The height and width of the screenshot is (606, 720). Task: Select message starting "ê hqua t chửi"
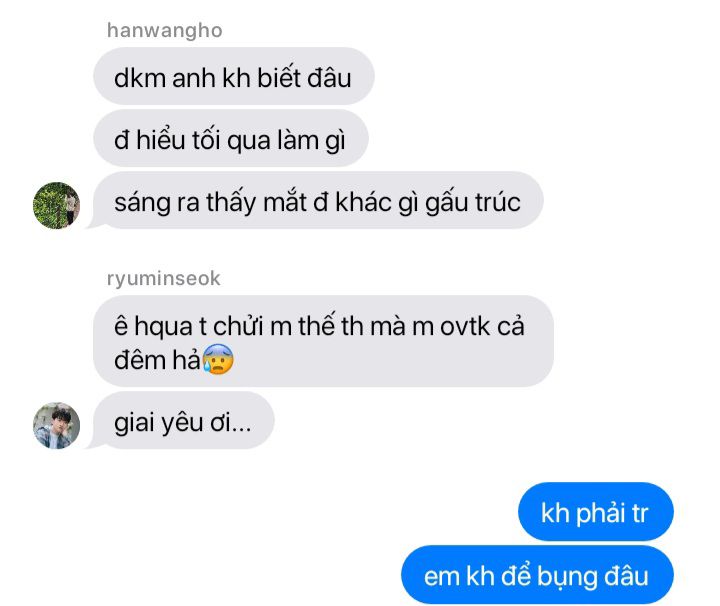click(323, 341)
